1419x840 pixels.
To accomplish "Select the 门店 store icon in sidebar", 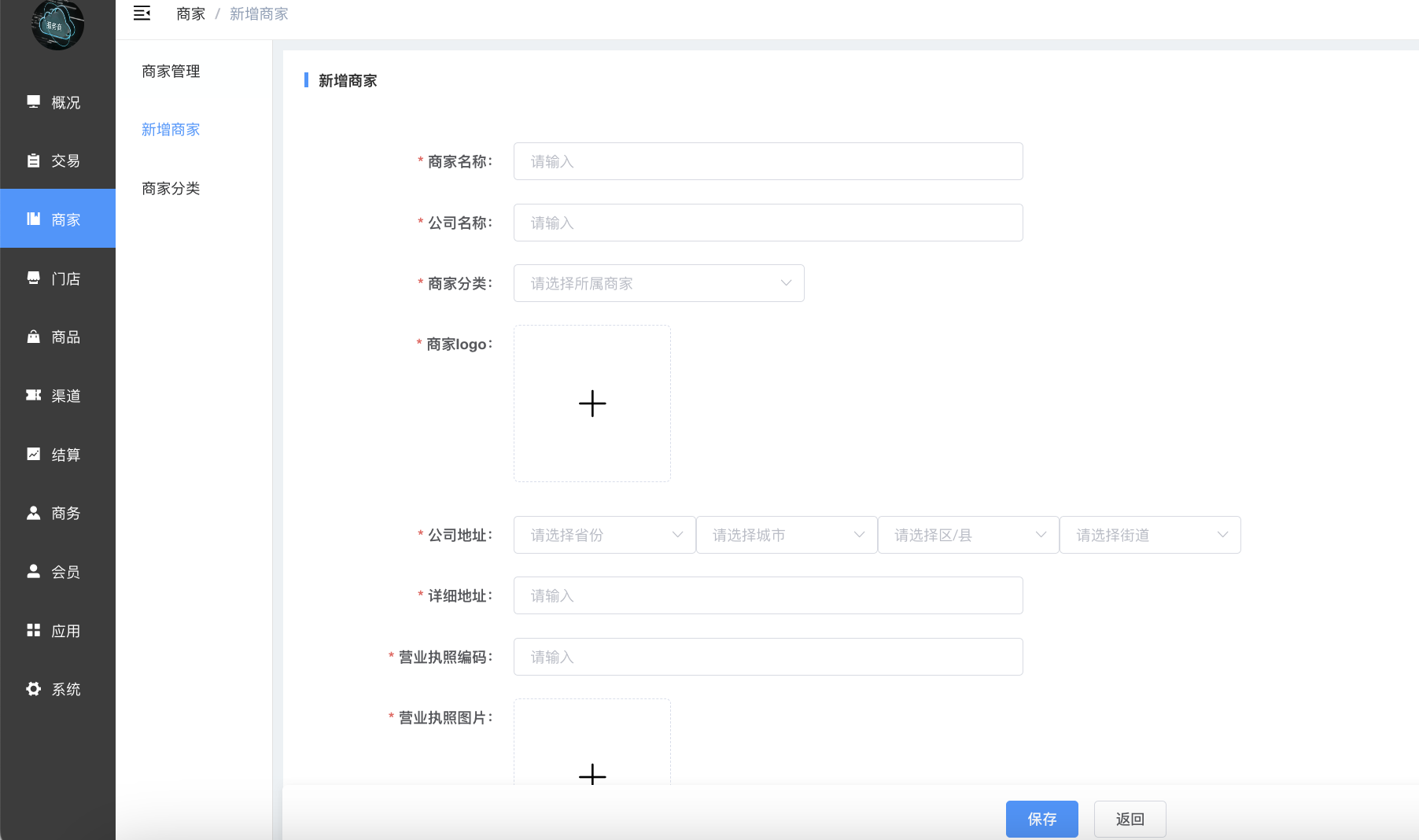I will (33, 278).
